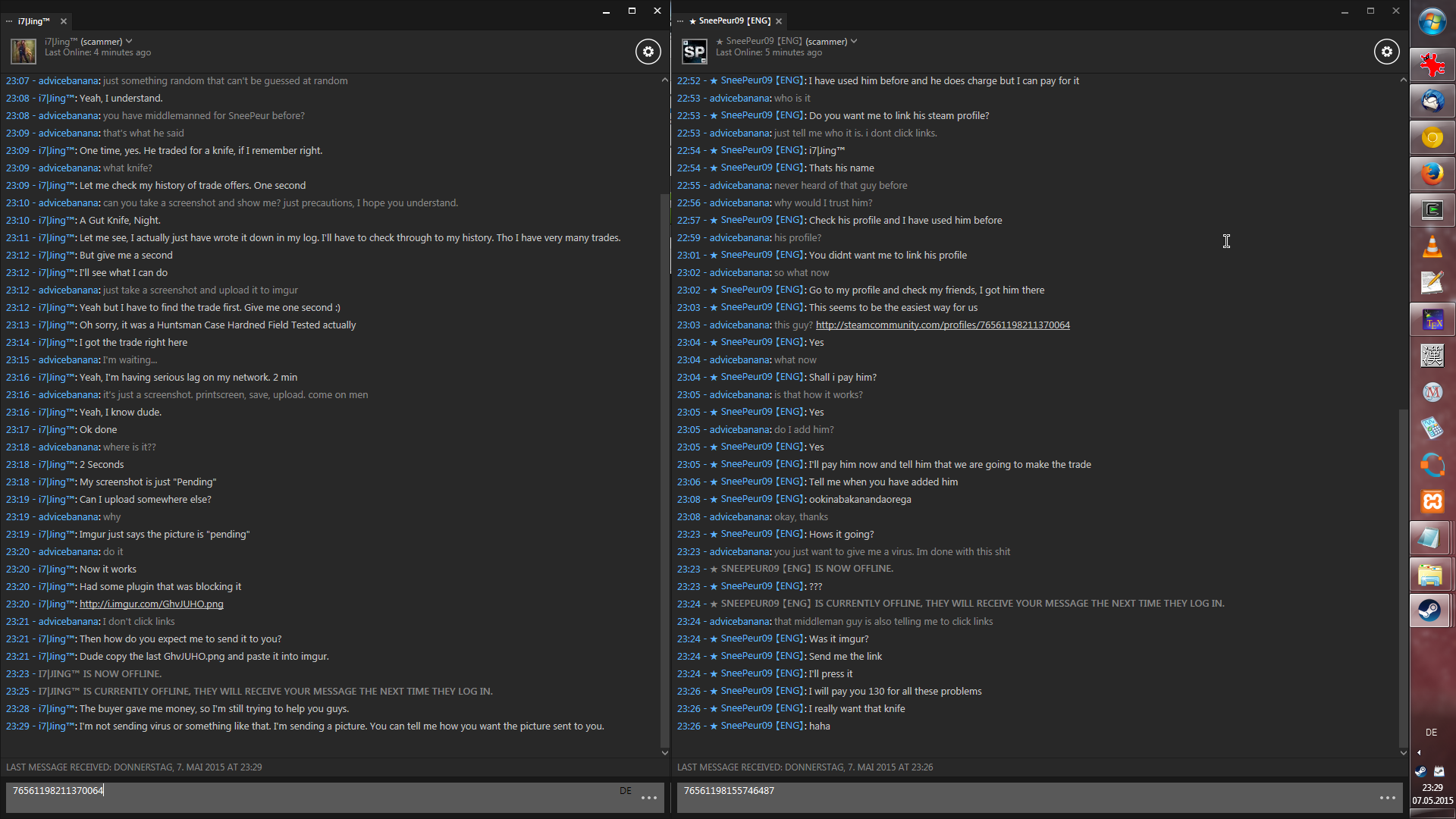Image resolution: width=1456 pixels, height=819 pixels.
Task: Open Steam from the Windows taskbar
Action: coord(1431,610)
